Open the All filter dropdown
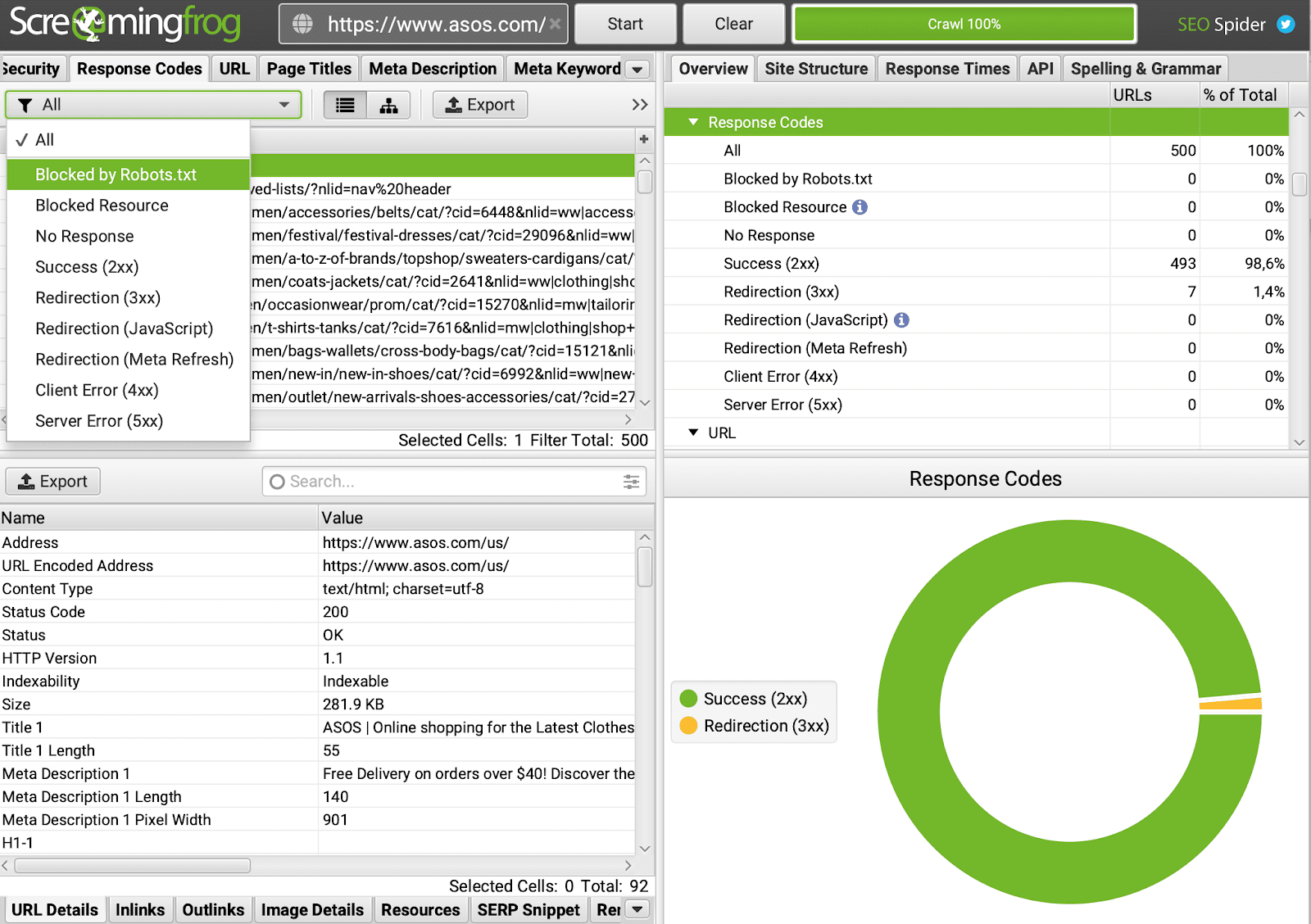This screenshot has width=1311, height=924. tap(154, 105)
